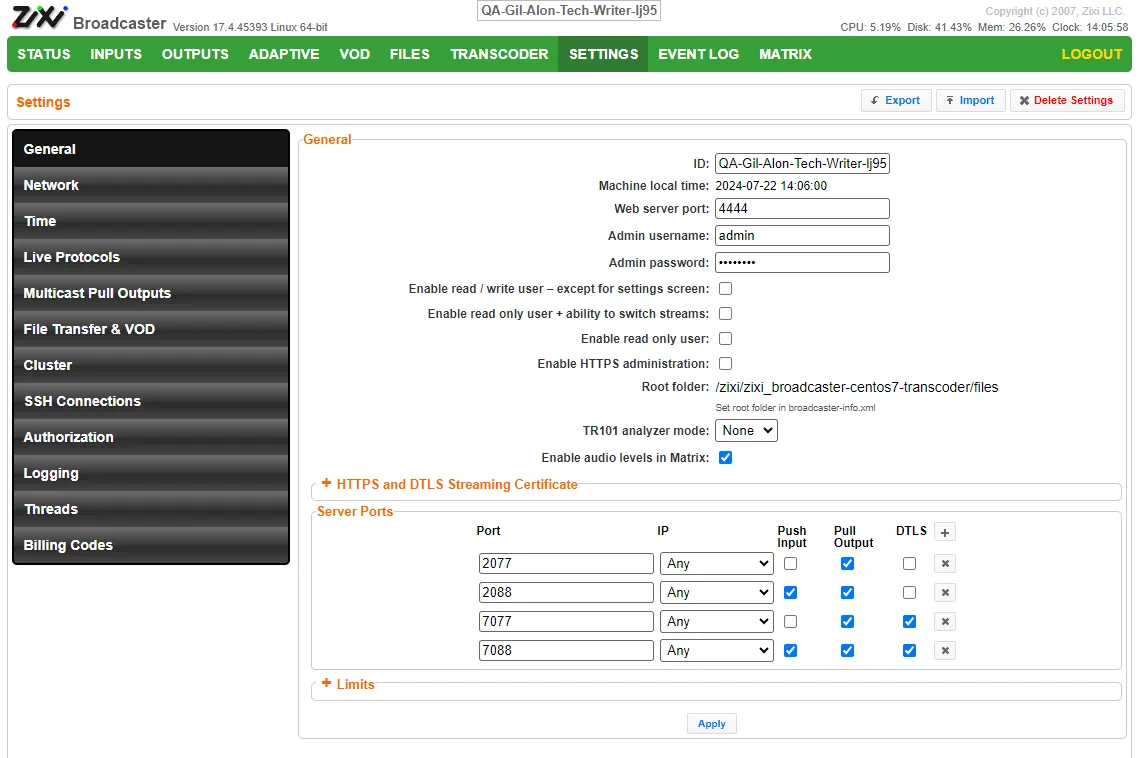Viewport: 1143px width, 758px height.
Task: Focus the Admin username field
Action: tap(802, 235)
